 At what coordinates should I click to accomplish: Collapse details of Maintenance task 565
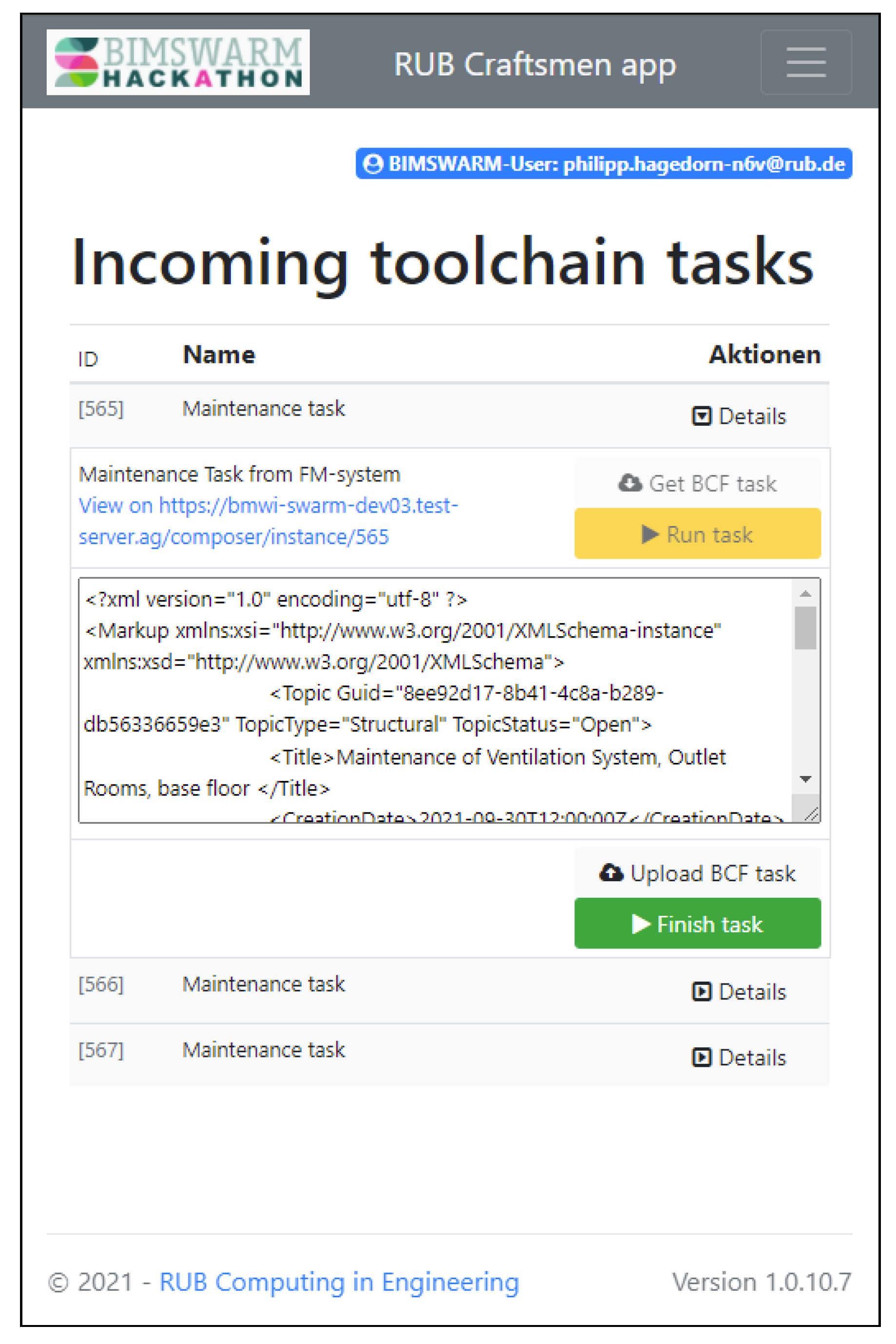click(x=739, y=416)
